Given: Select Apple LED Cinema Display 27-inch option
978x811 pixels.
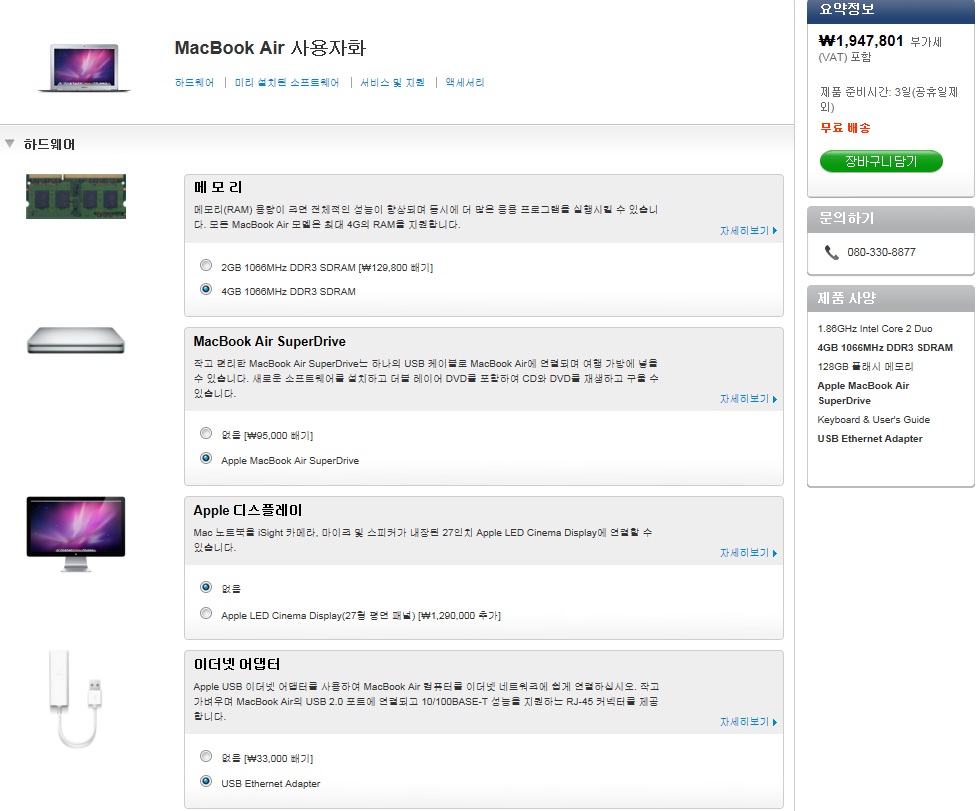Looking at the screenshot, I should pyautogui.click(x=206, y=614).
